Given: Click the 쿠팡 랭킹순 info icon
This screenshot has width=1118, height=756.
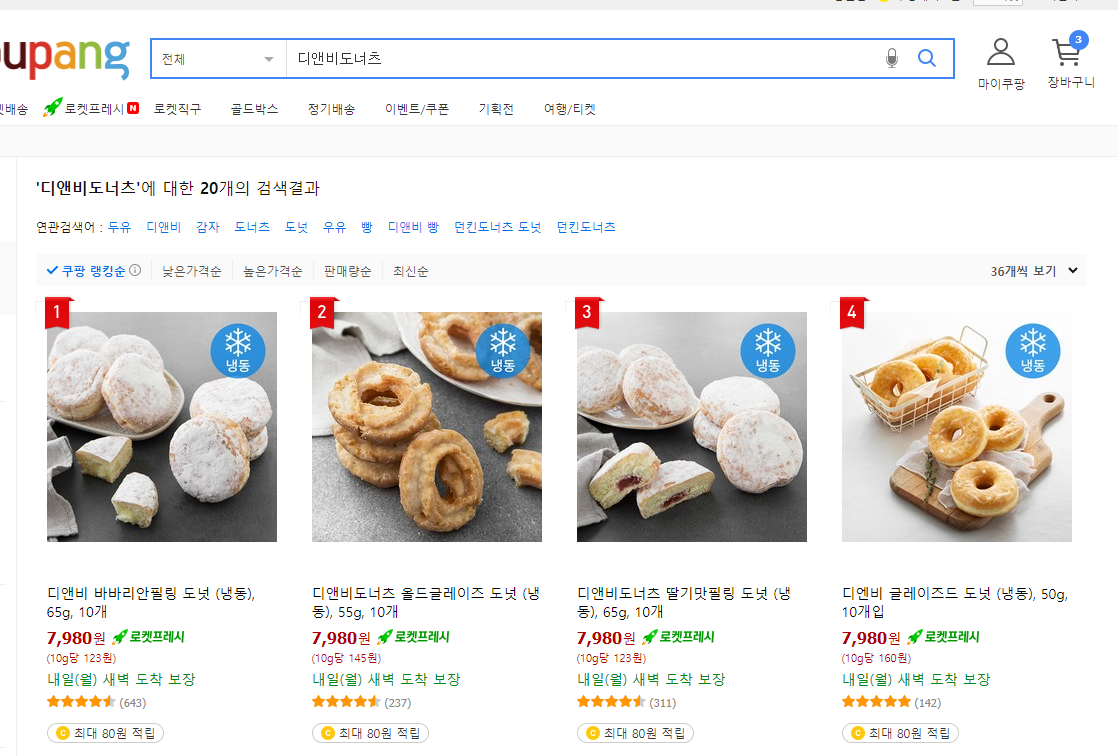Looking at the screenshot, I should tap(135, 270).
